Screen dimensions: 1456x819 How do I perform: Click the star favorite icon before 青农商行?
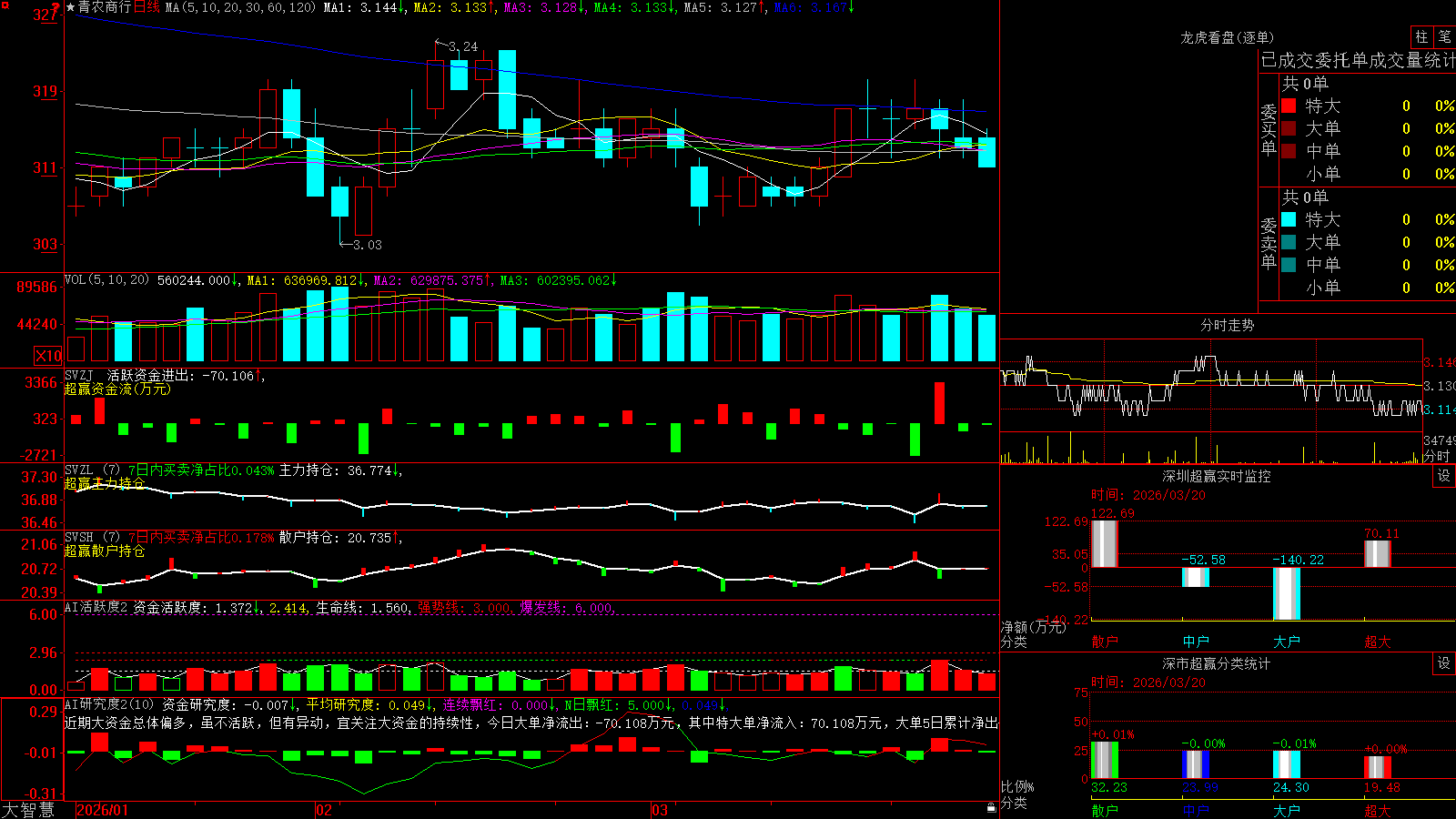click(70, 7)
